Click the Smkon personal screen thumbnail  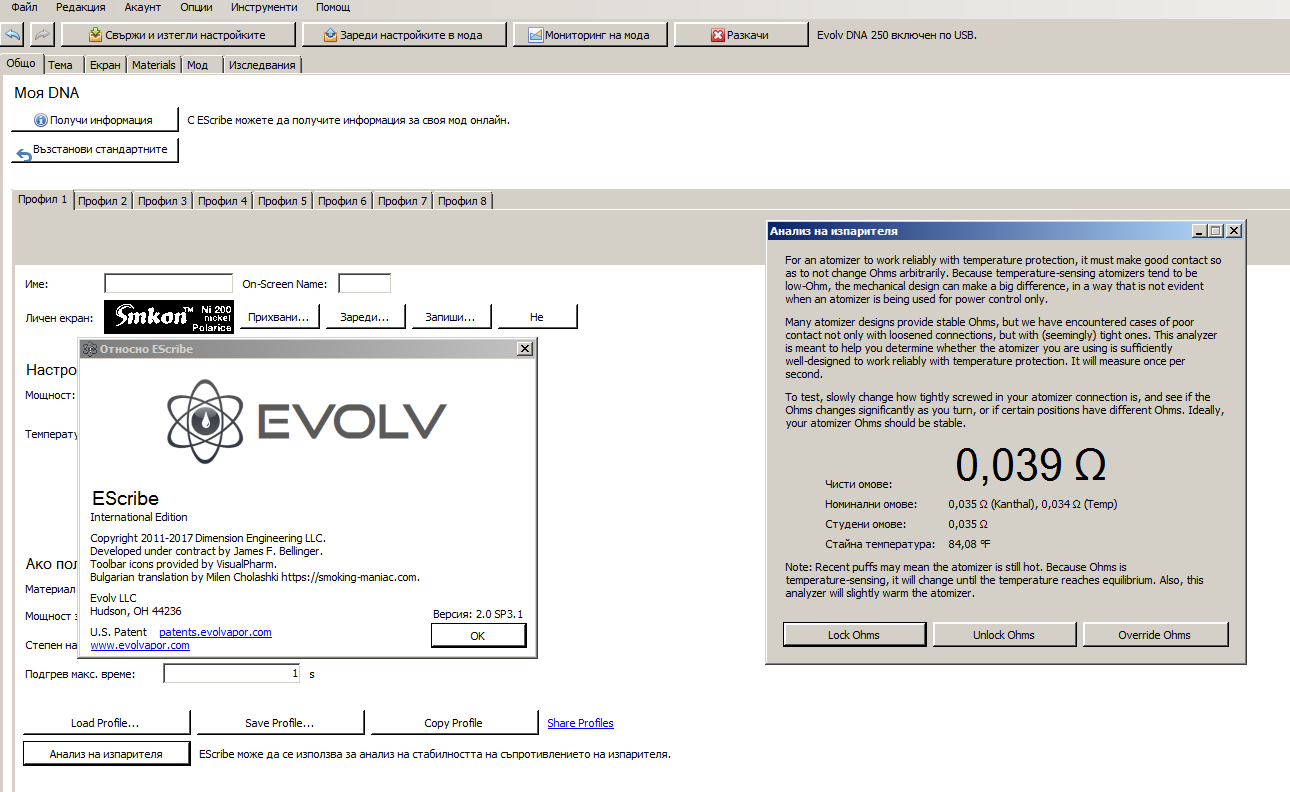(x=169, y=317)
